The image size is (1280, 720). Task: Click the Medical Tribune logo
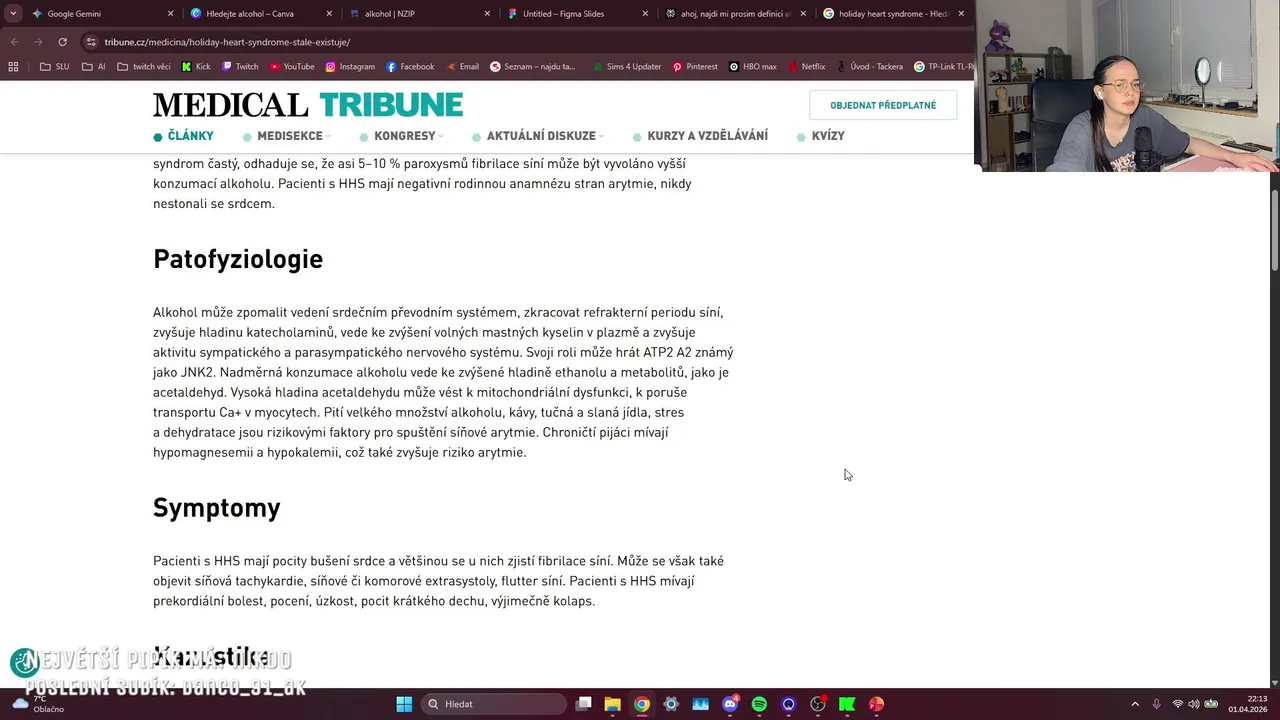308,105
